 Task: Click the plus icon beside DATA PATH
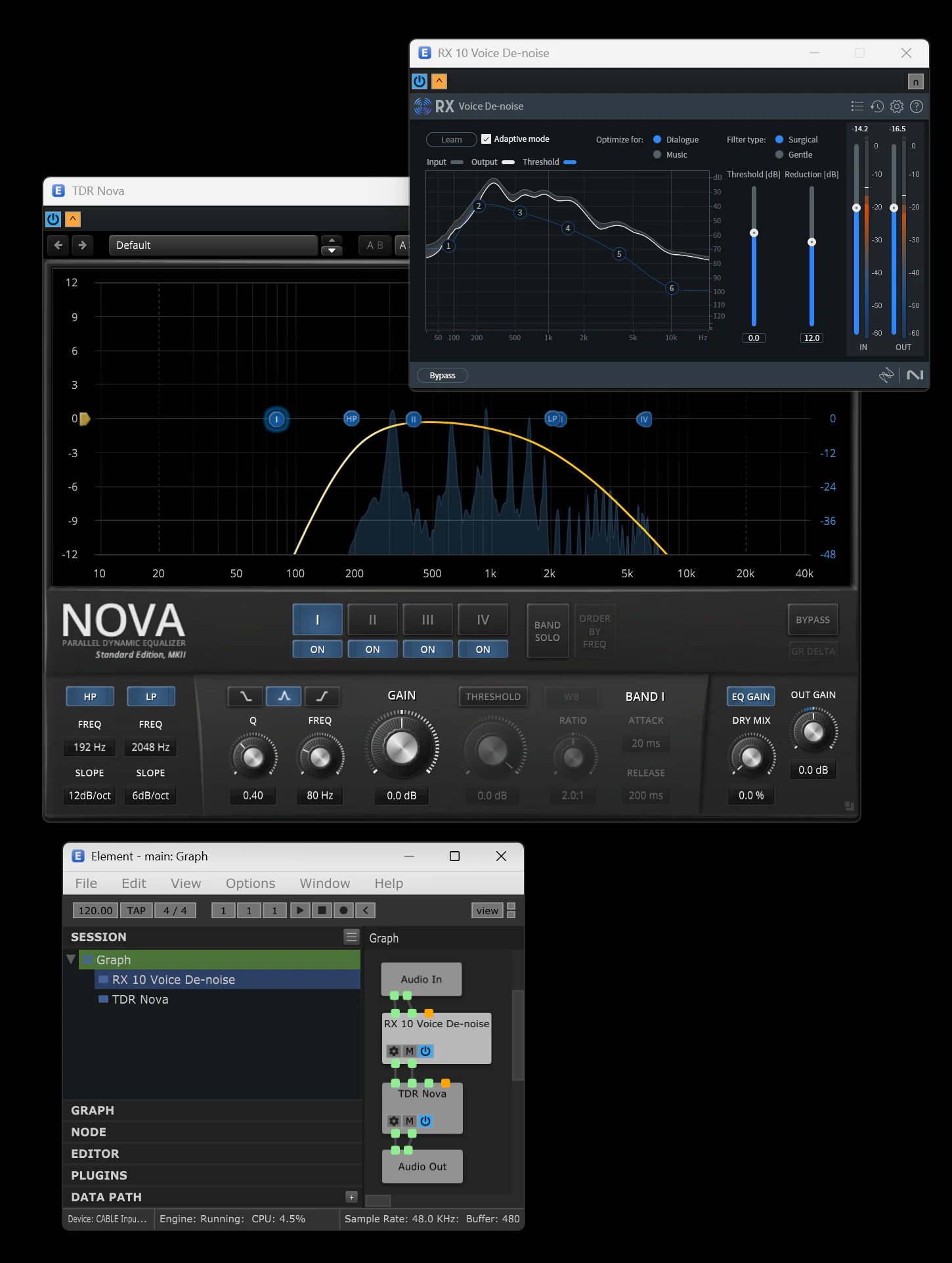tap(351, 1197)
